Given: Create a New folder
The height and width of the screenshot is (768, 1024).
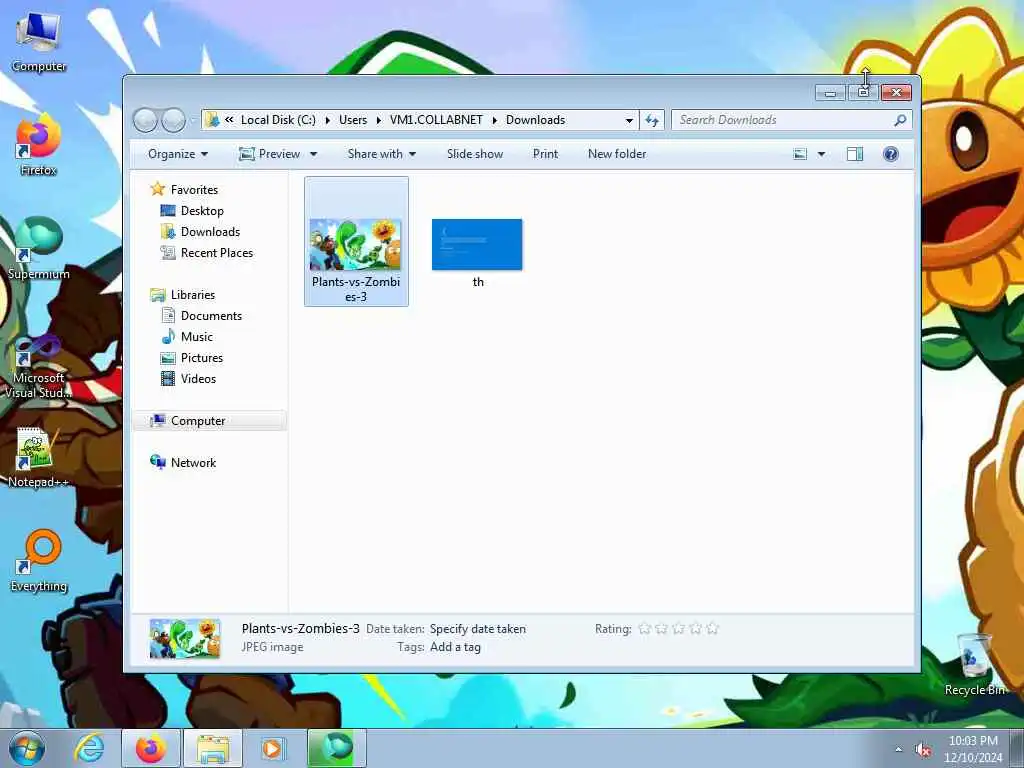Looking at the screenshot, I should pyautogui.click(x=617, y=154).
